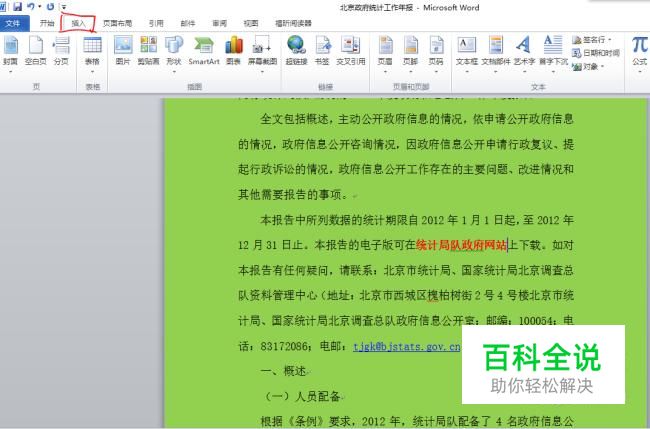Click the phone number 83172086
The image size is (650, 429).
pyautogui.click(x=284, y=346)
